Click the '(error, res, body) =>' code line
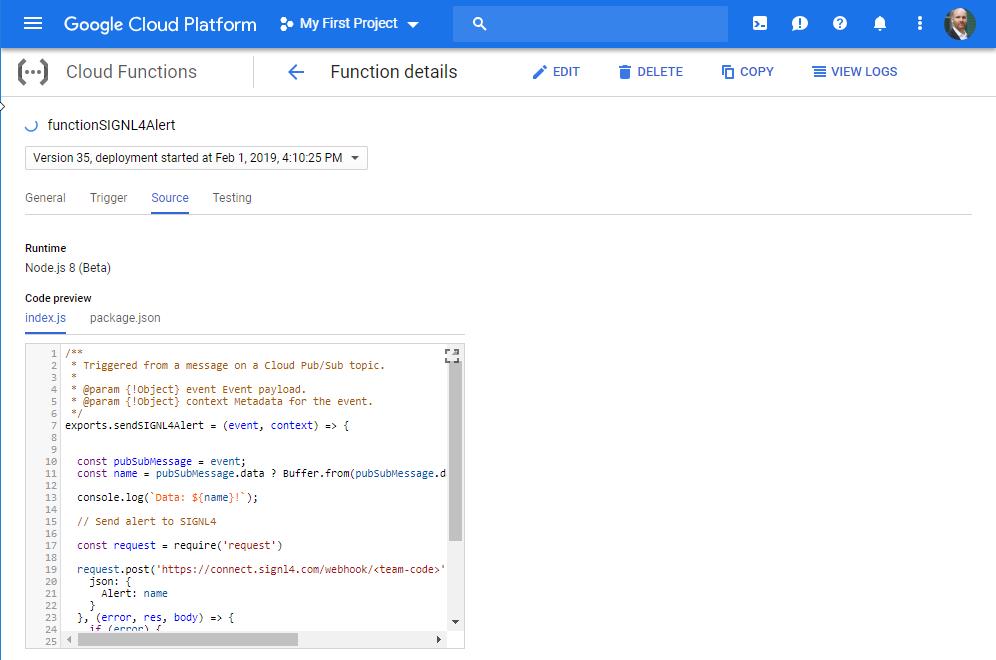 pos(156,618)
